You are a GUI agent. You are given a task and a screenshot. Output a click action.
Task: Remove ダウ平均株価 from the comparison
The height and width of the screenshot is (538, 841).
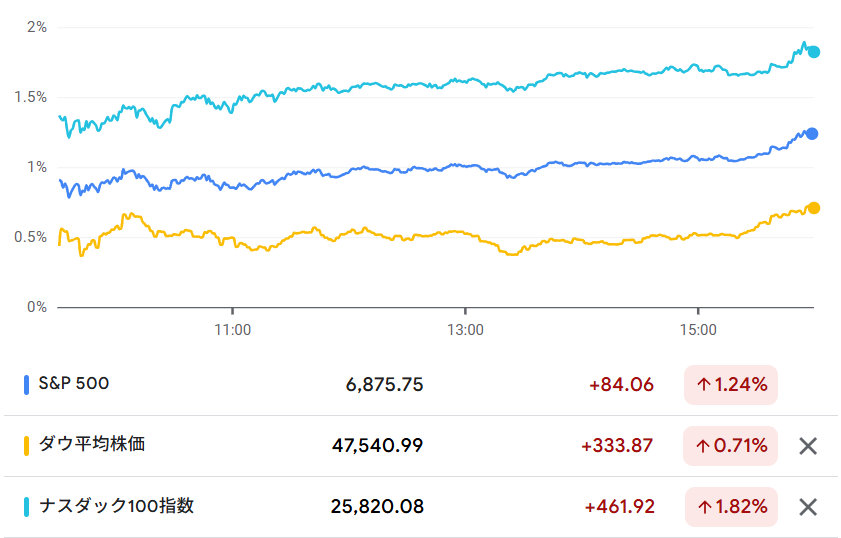coord(808,446)
